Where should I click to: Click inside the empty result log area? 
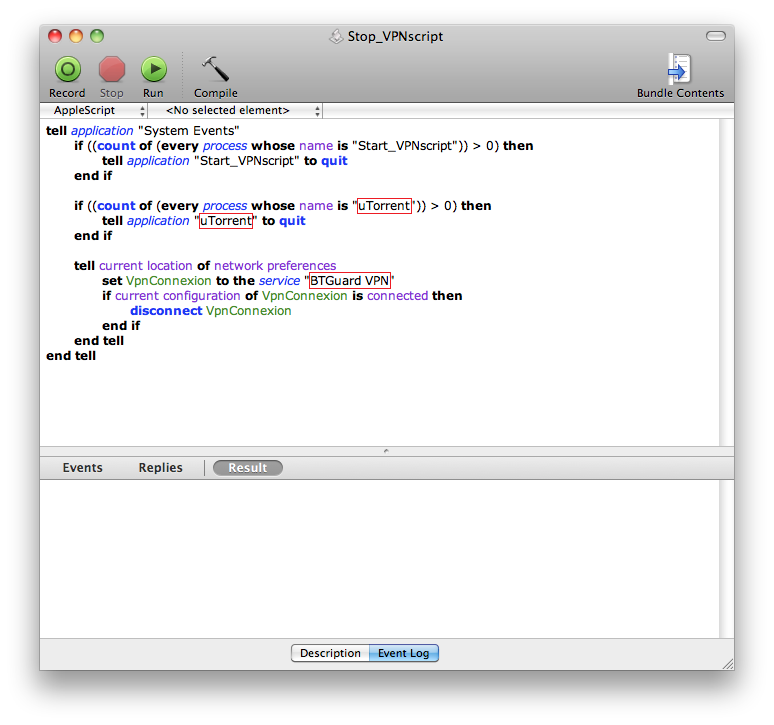(x=386, y=558)
